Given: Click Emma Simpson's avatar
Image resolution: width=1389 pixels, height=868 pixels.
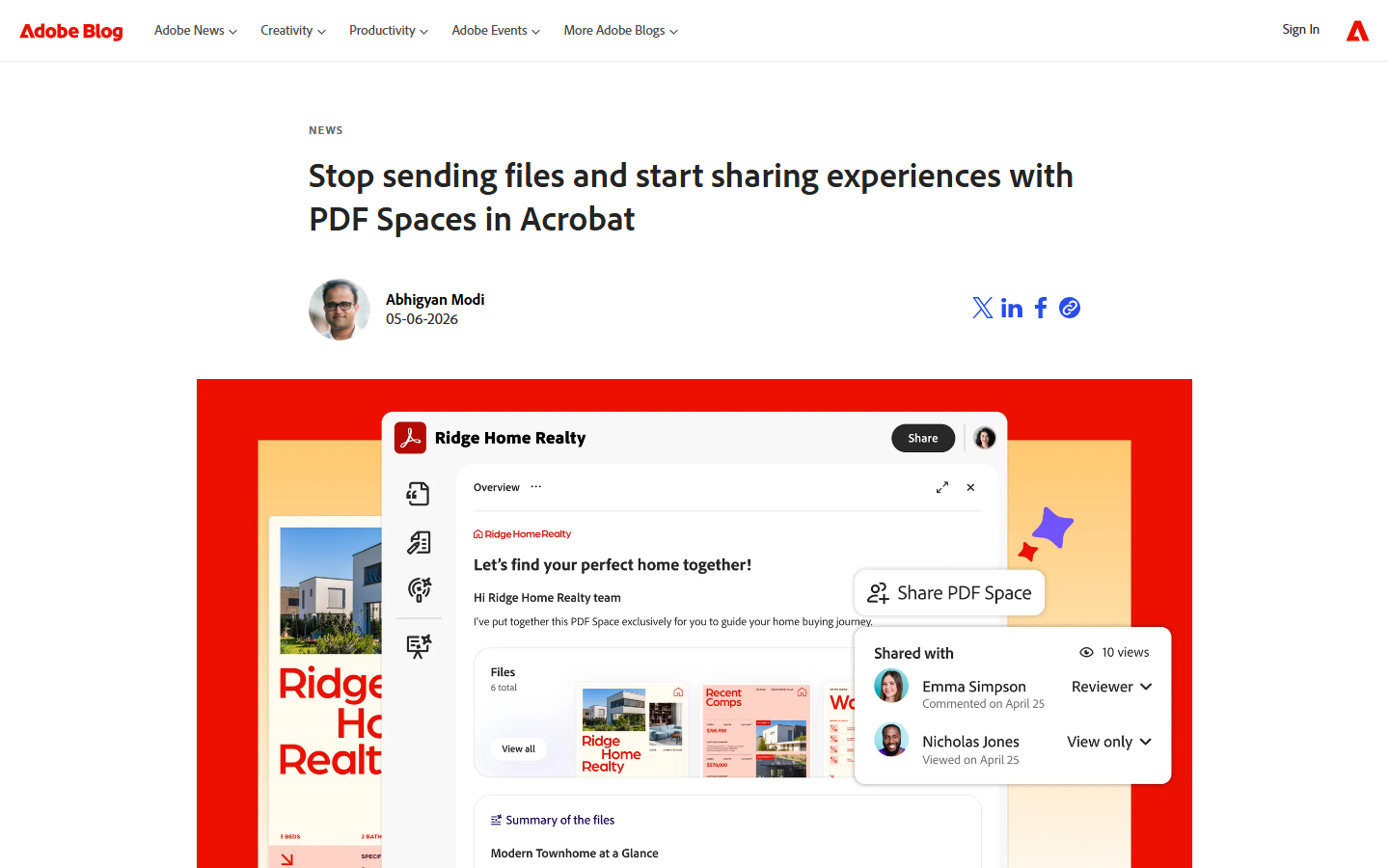Looking at the screenshot, I should [x=891, y=687].
